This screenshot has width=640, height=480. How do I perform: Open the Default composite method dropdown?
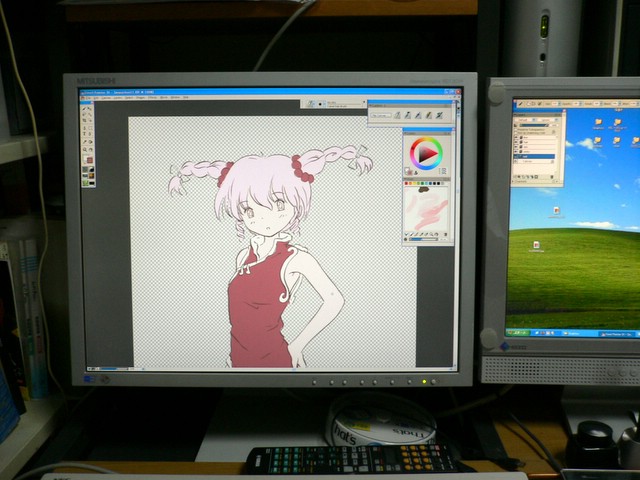pos(524,120)
